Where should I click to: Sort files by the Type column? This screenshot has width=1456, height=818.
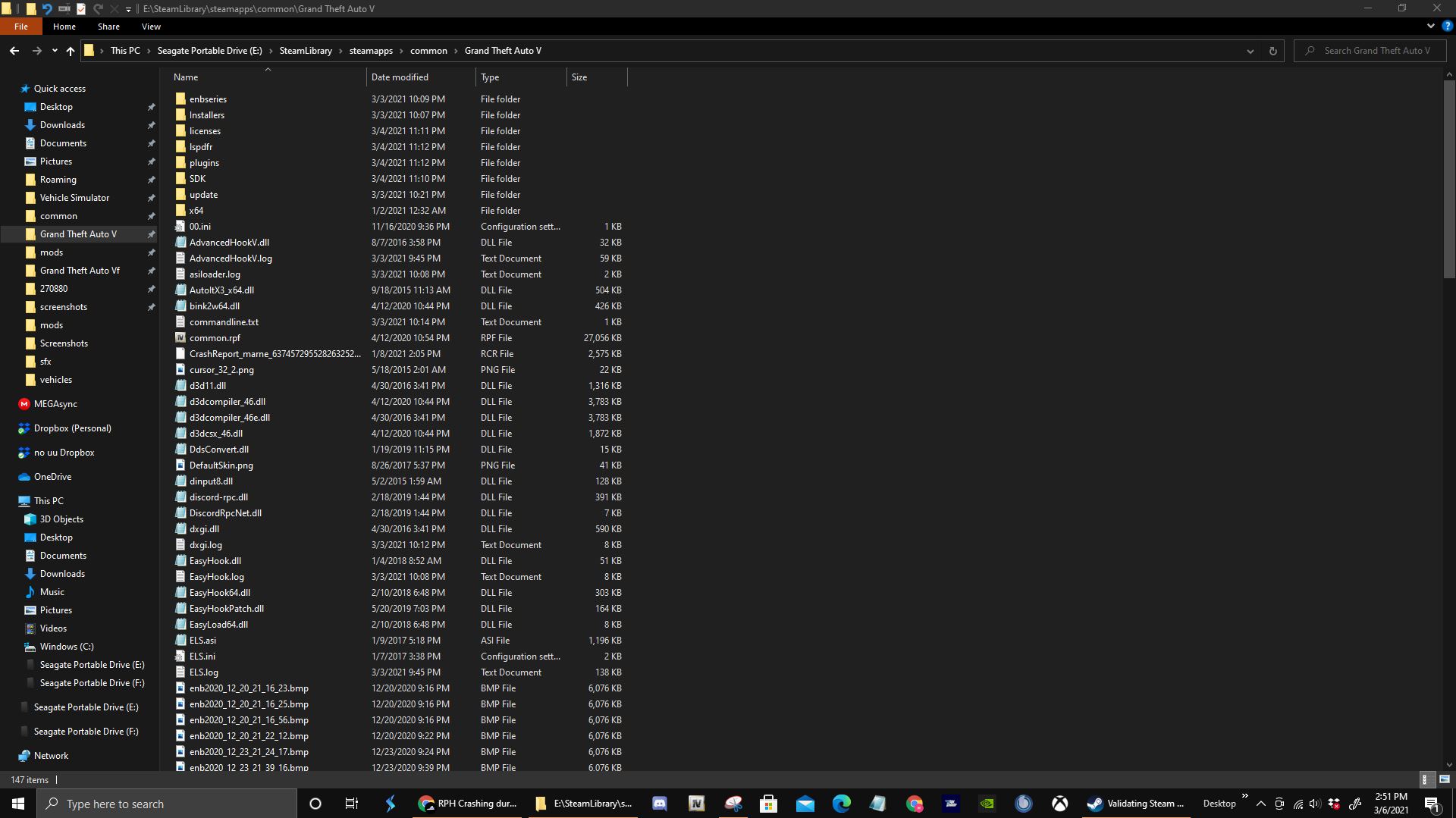521,77
